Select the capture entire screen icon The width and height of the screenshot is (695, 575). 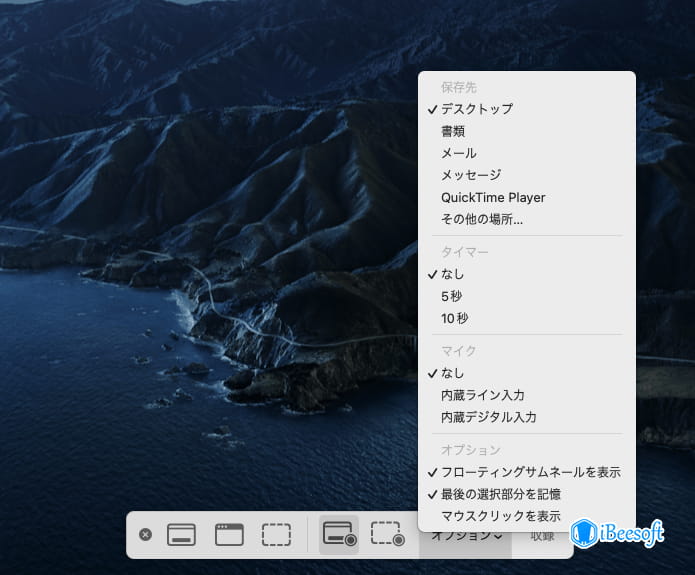[x=181, y=535]
